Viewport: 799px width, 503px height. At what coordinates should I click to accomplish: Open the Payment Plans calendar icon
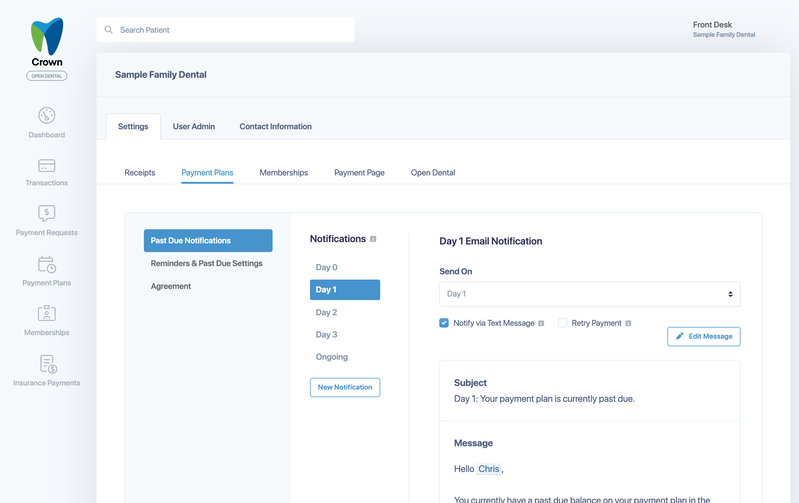[x=46, y=264]
